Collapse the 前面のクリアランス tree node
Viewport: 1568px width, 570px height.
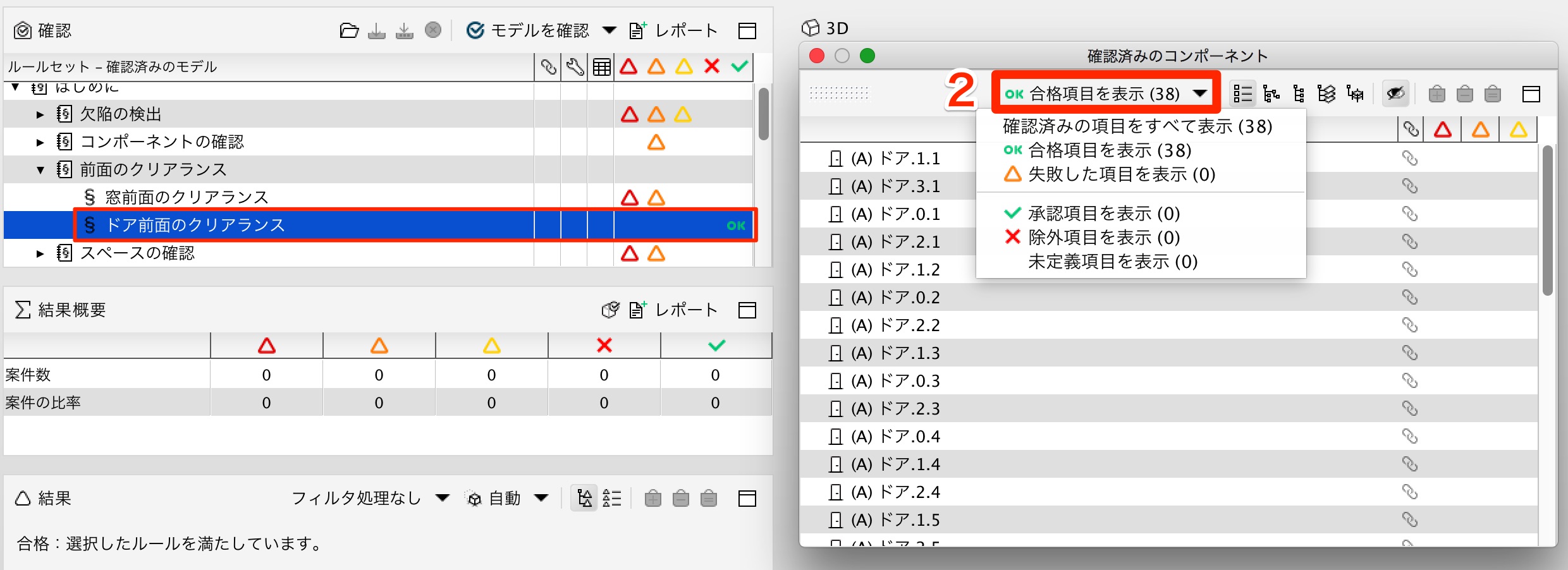(40, 170)
